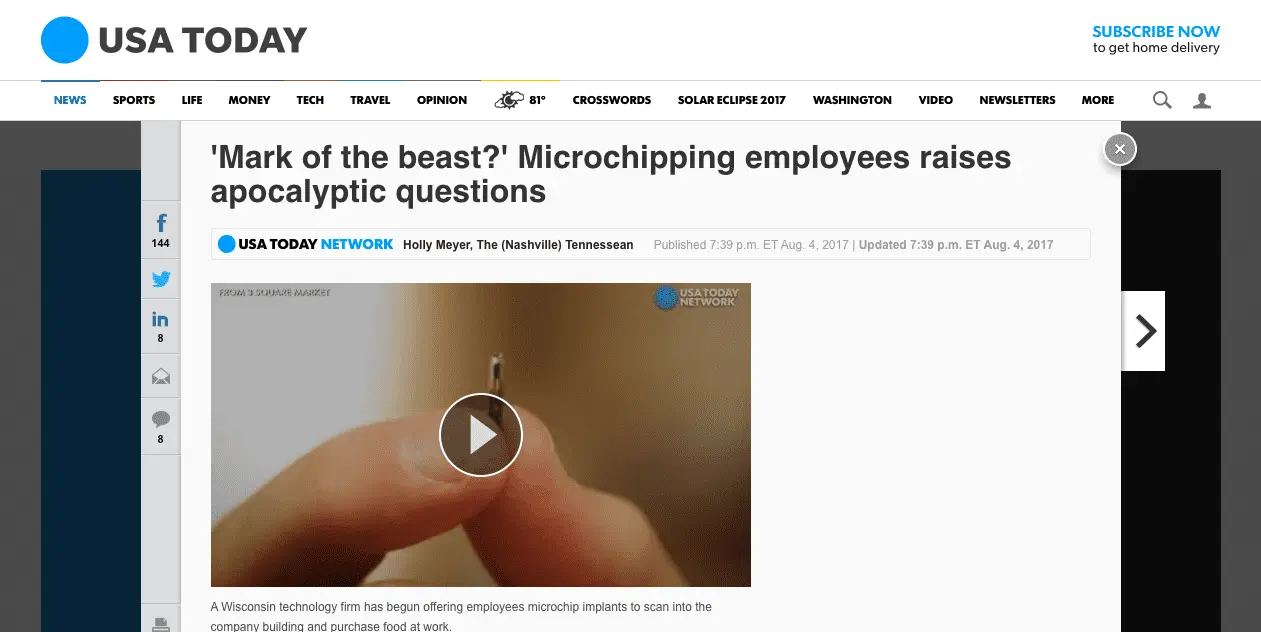
Task: Open USA TODAY NETWORK byline link
Action: click(306, 244)
